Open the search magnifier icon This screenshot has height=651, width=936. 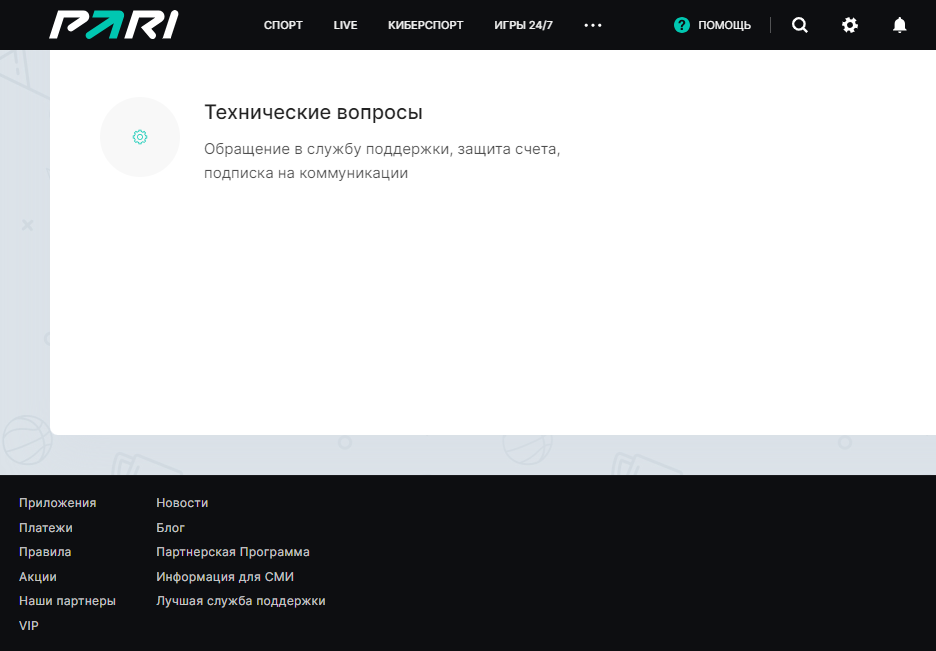click(799, 25)
